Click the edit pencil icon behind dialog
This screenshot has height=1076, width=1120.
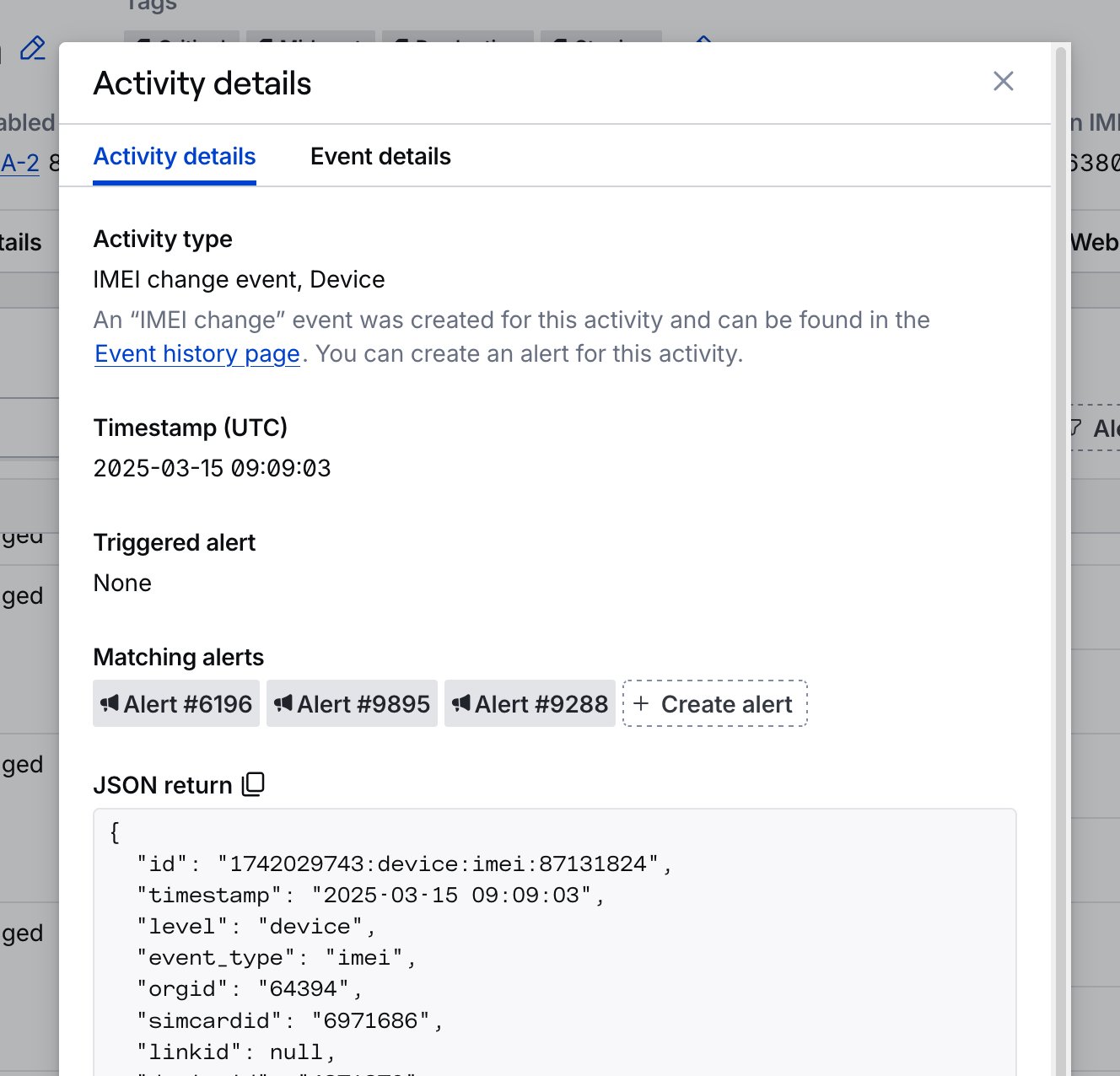coord(33,48)
